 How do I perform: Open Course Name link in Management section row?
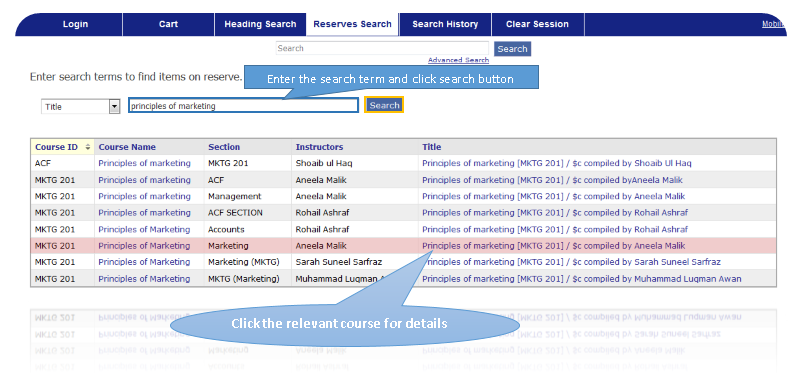(x=145, y=196)
